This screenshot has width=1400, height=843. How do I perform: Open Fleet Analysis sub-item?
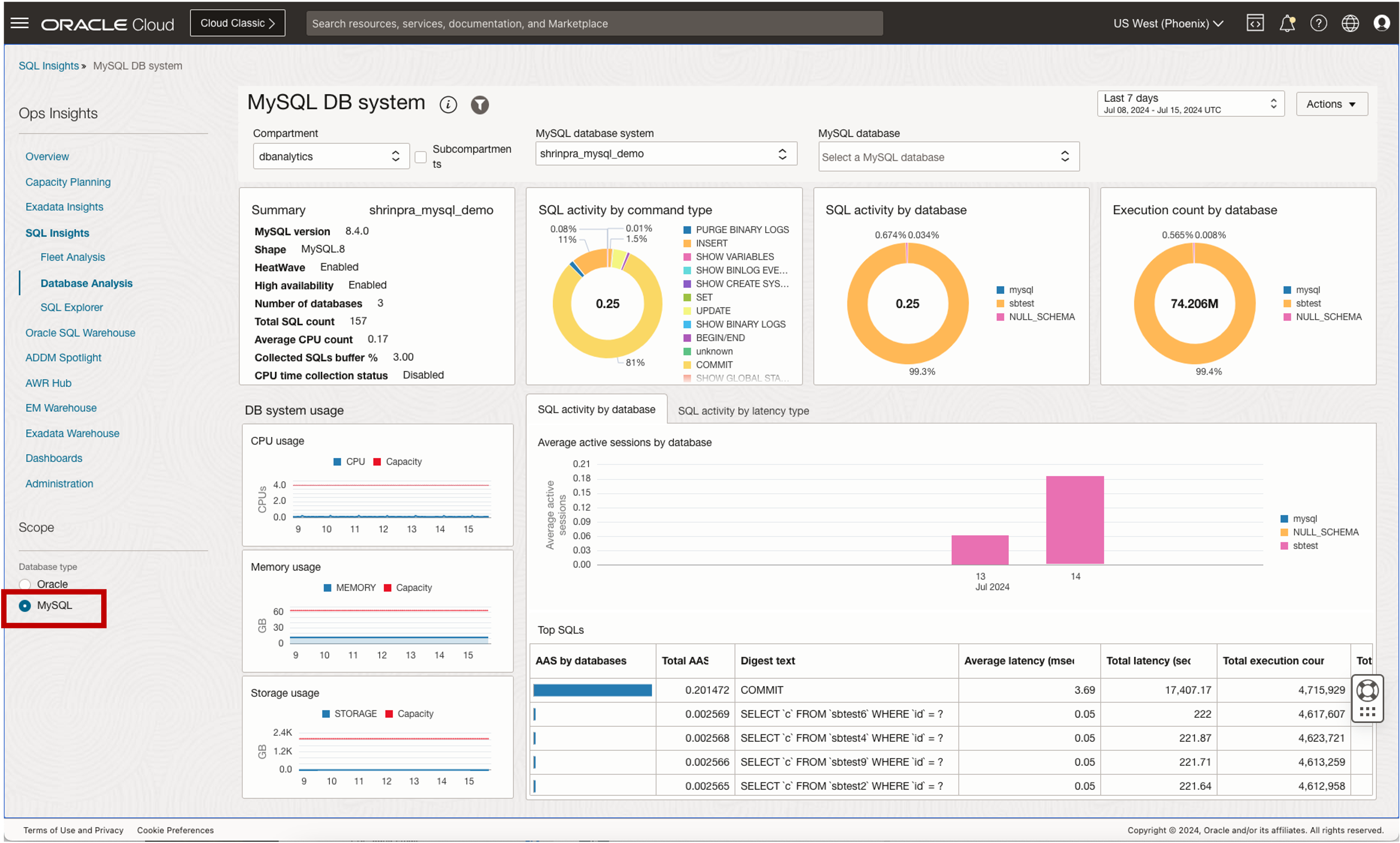[x=72, y=257]
